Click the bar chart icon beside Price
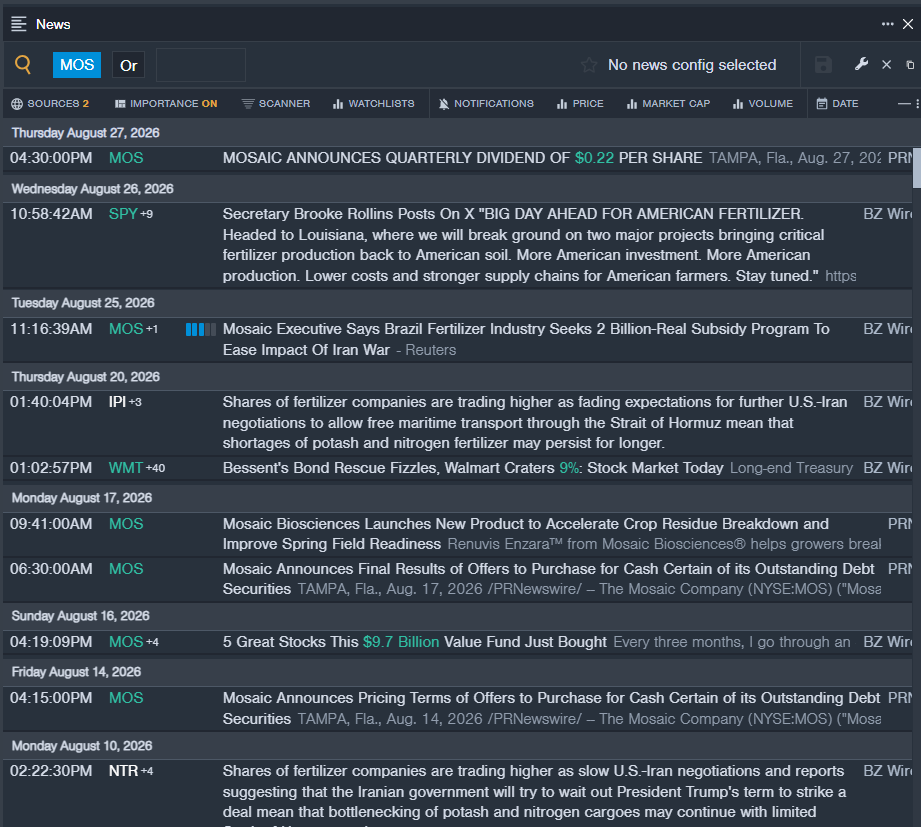The height and width of the screenshot is (827, 921). click(x=562, y=104)
